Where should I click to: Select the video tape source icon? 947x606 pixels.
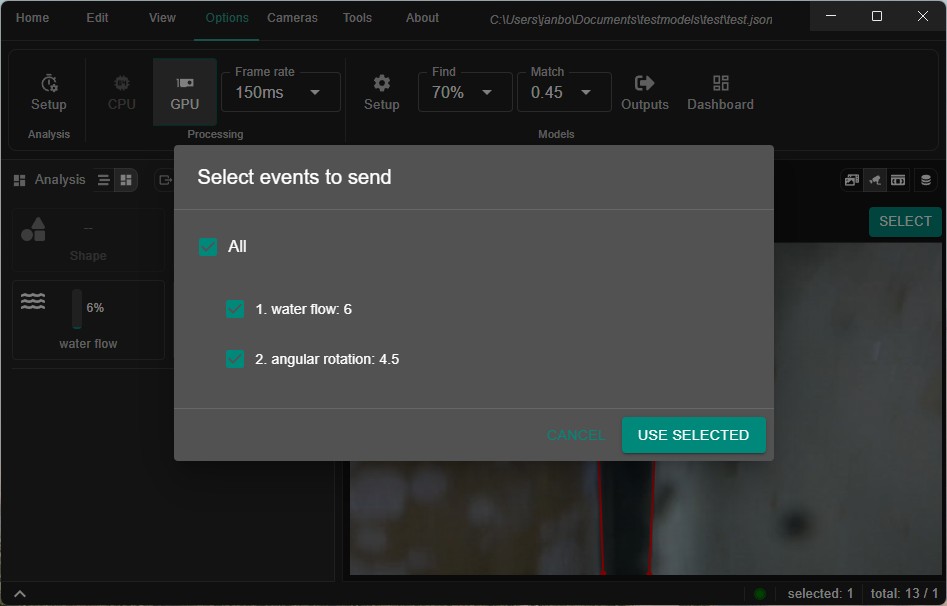pos(898,180)
